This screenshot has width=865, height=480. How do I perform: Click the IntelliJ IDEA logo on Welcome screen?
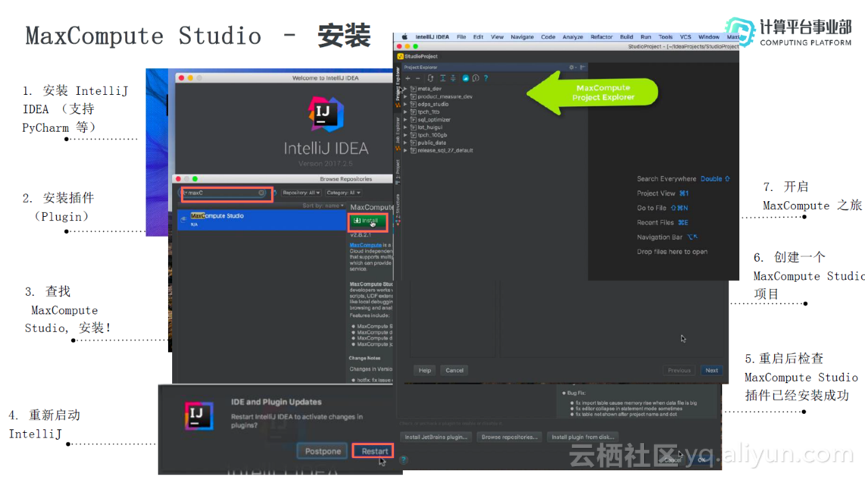tap(325, 114)
